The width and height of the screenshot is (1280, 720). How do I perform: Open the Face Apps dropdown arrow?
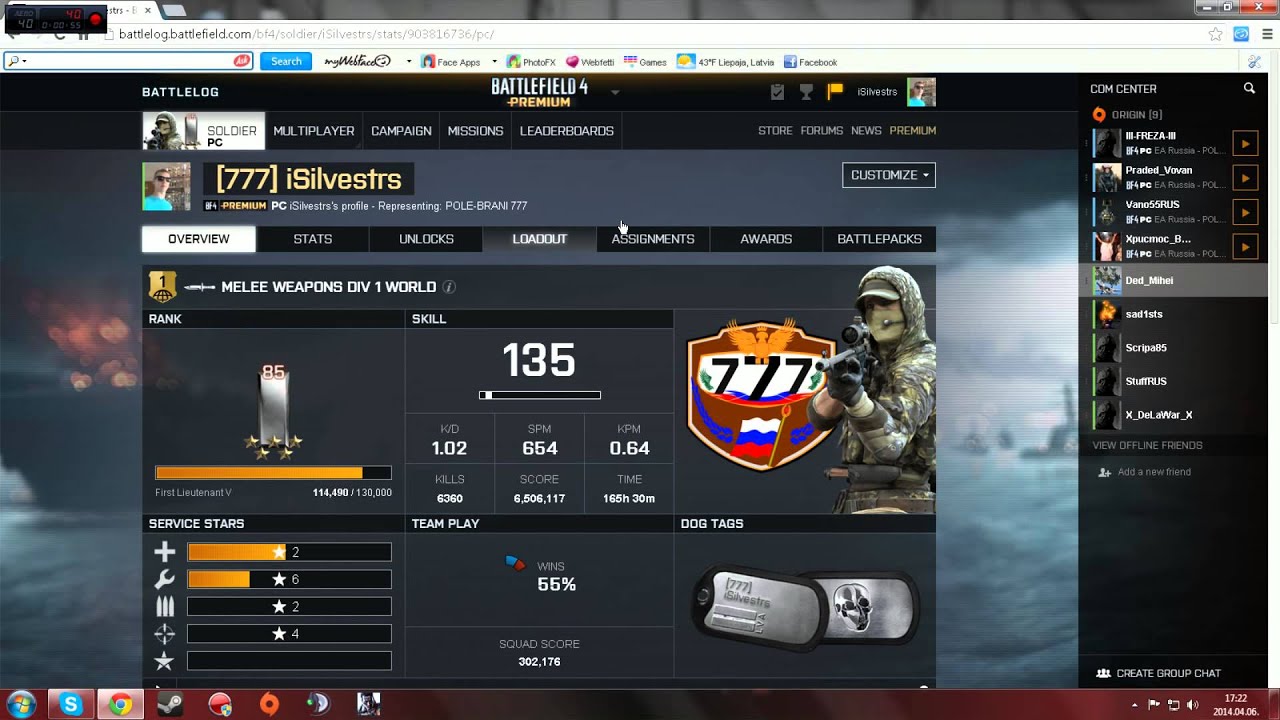494,62
